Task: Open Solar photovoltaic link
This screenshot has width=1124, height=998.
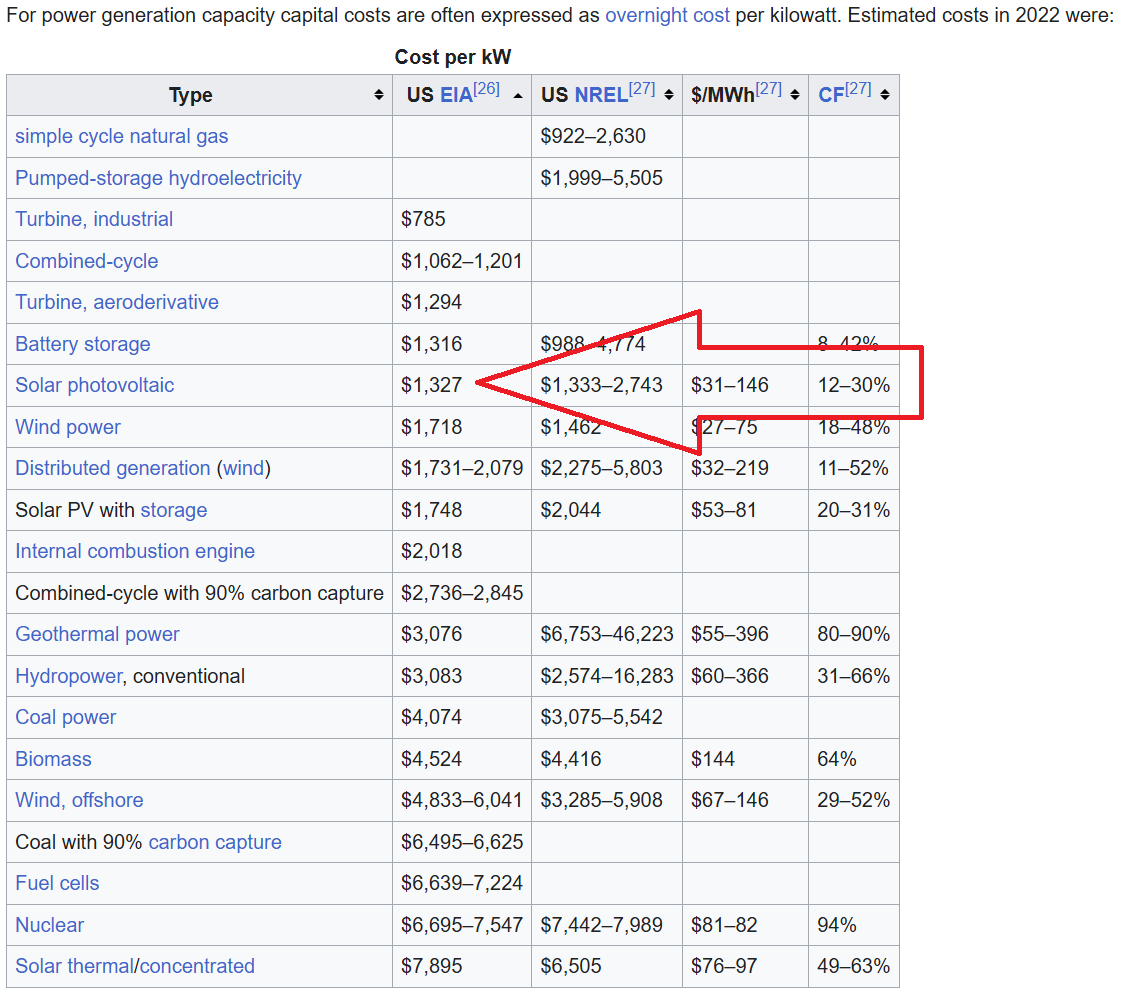Action: click(x=95, y=385)
